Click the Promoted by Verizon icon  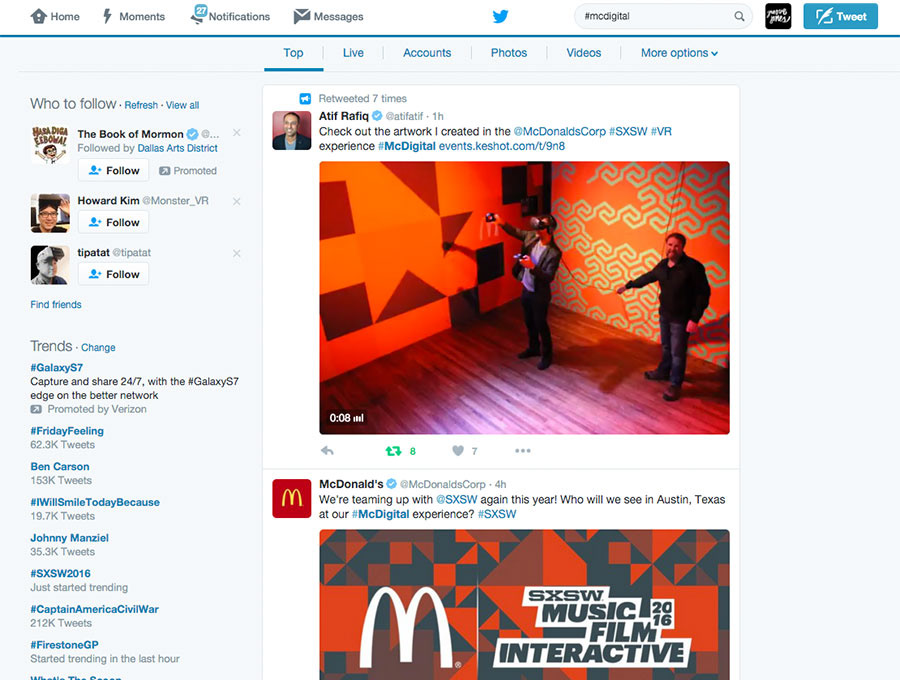36,409
